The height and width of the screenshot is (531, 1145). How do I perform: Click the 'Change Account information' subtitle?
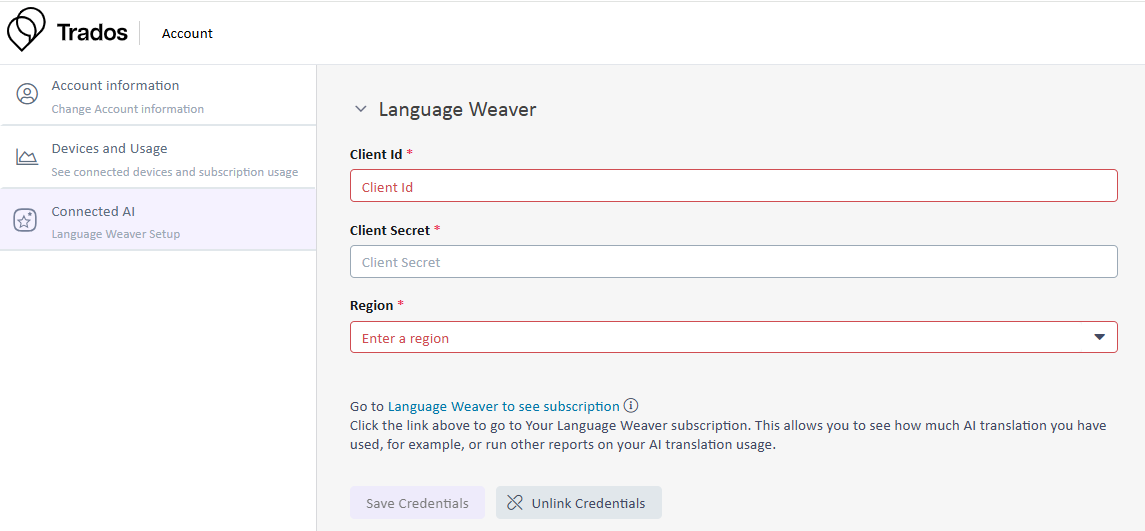(128, 109)
